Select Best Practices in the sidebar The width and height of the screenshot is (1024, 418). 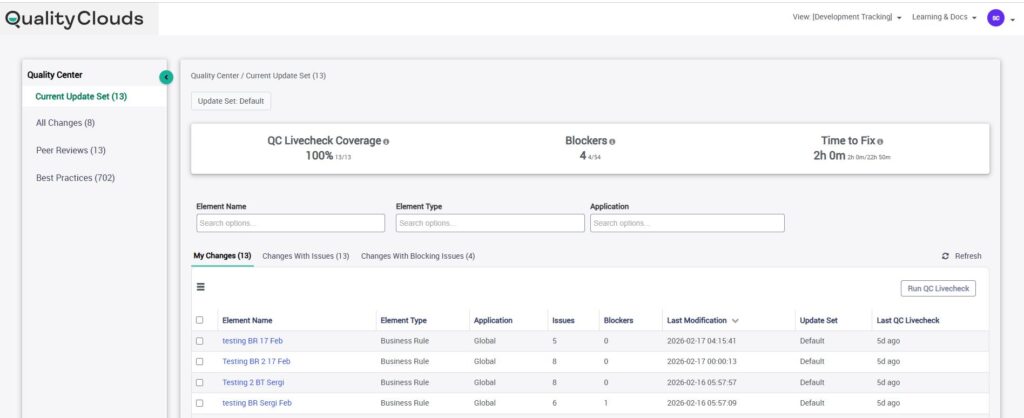(x=74, y=178)
